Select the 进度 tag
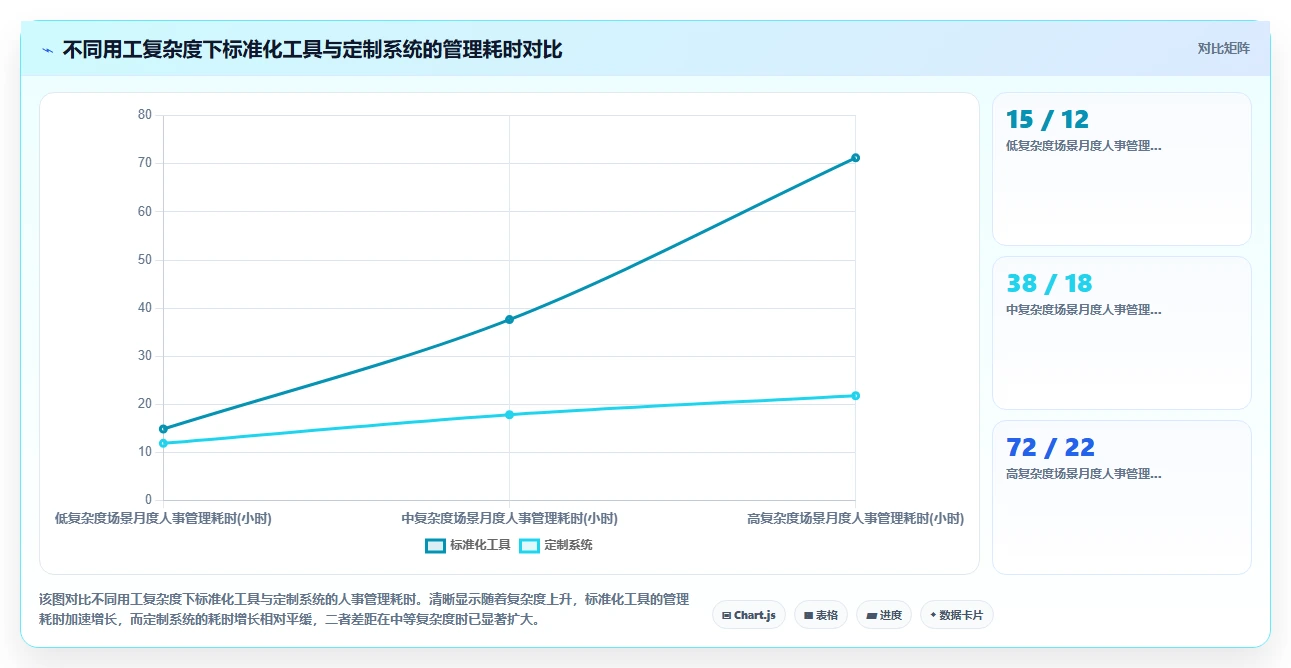This screenshot has height=668, width=1291. point(884,615)
